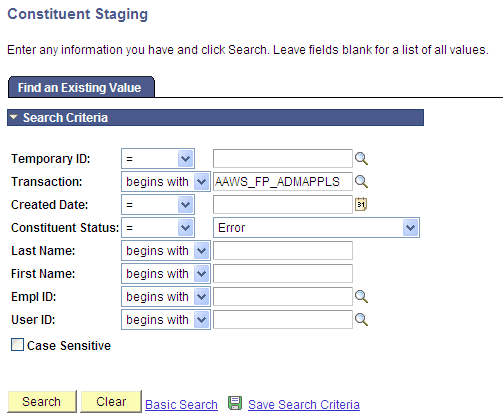
Task: Open lookup magnifier for Transaction field
Action: pyautogui.click(x=361, y=182)
